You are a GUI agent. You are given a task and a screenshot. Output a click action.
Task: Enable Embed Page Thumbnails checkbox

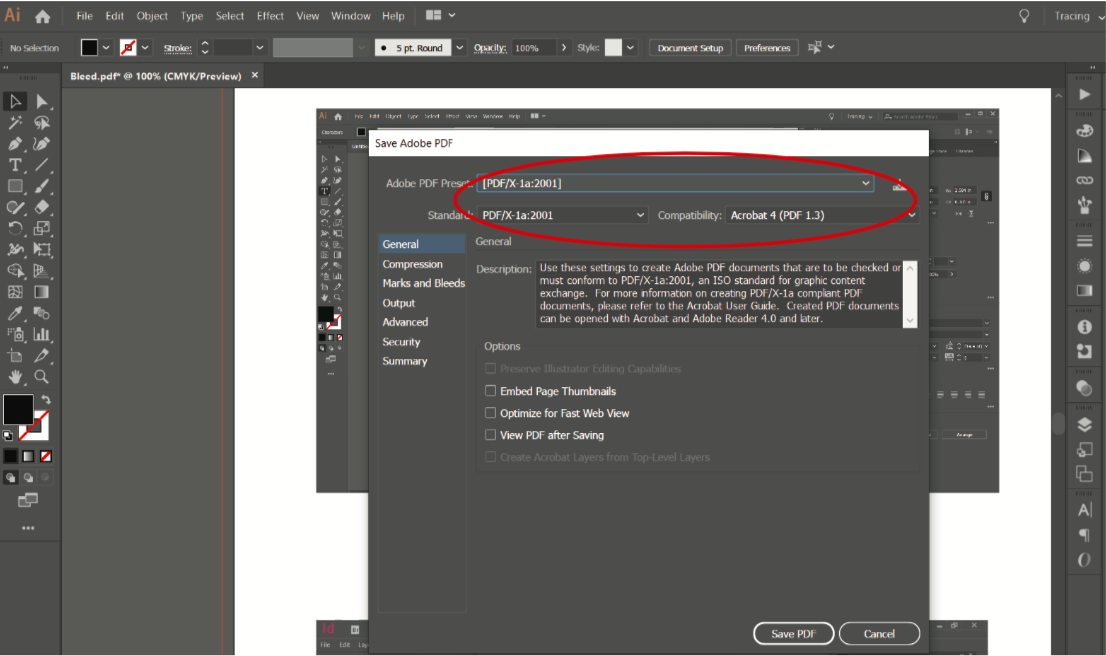tap(490, 391)
